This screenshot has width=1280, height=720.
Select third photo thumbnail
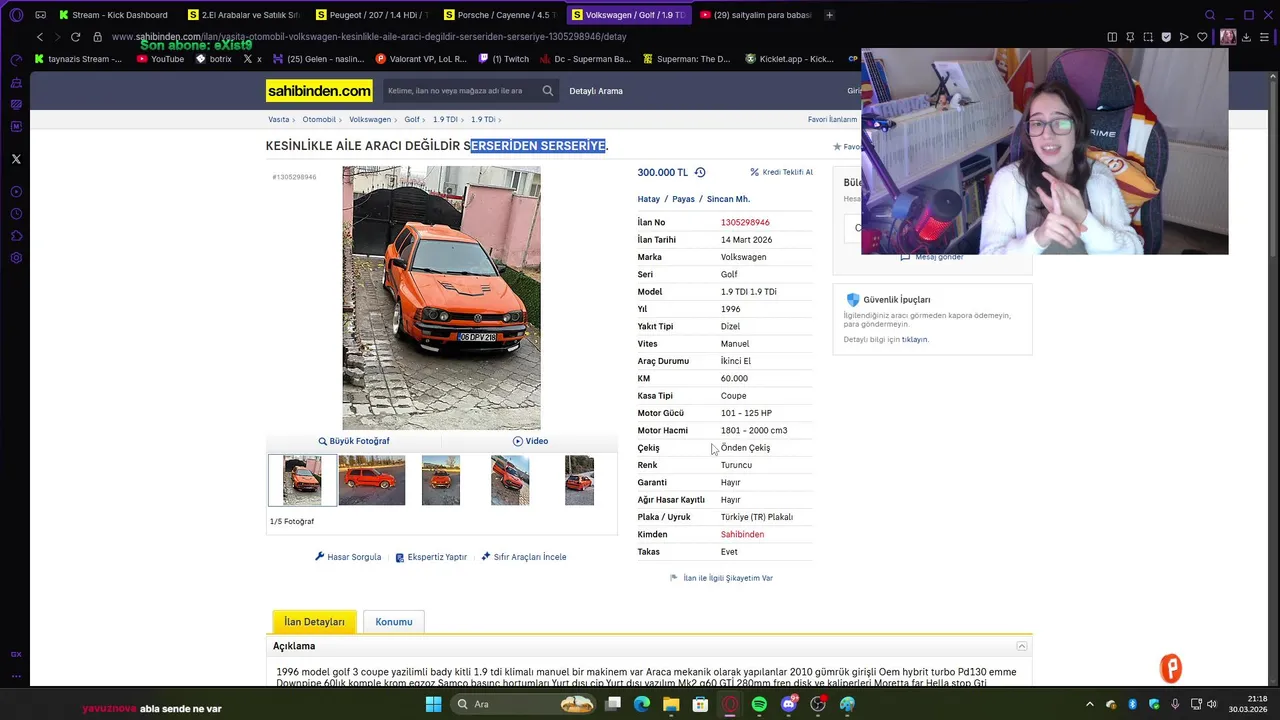pos(441,480)
